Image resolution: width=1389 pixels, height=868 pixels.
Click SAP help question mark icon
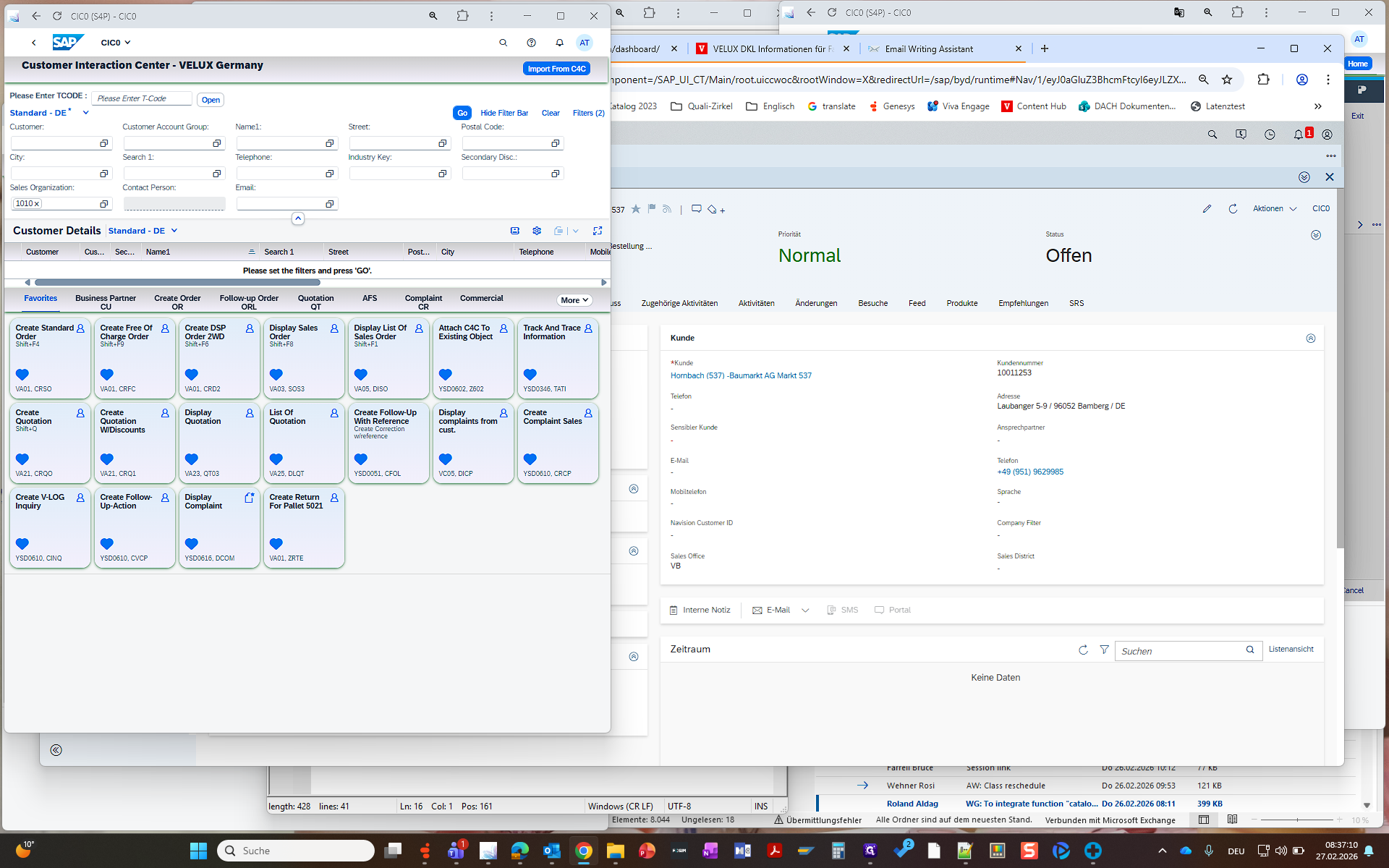click(531, 43)
